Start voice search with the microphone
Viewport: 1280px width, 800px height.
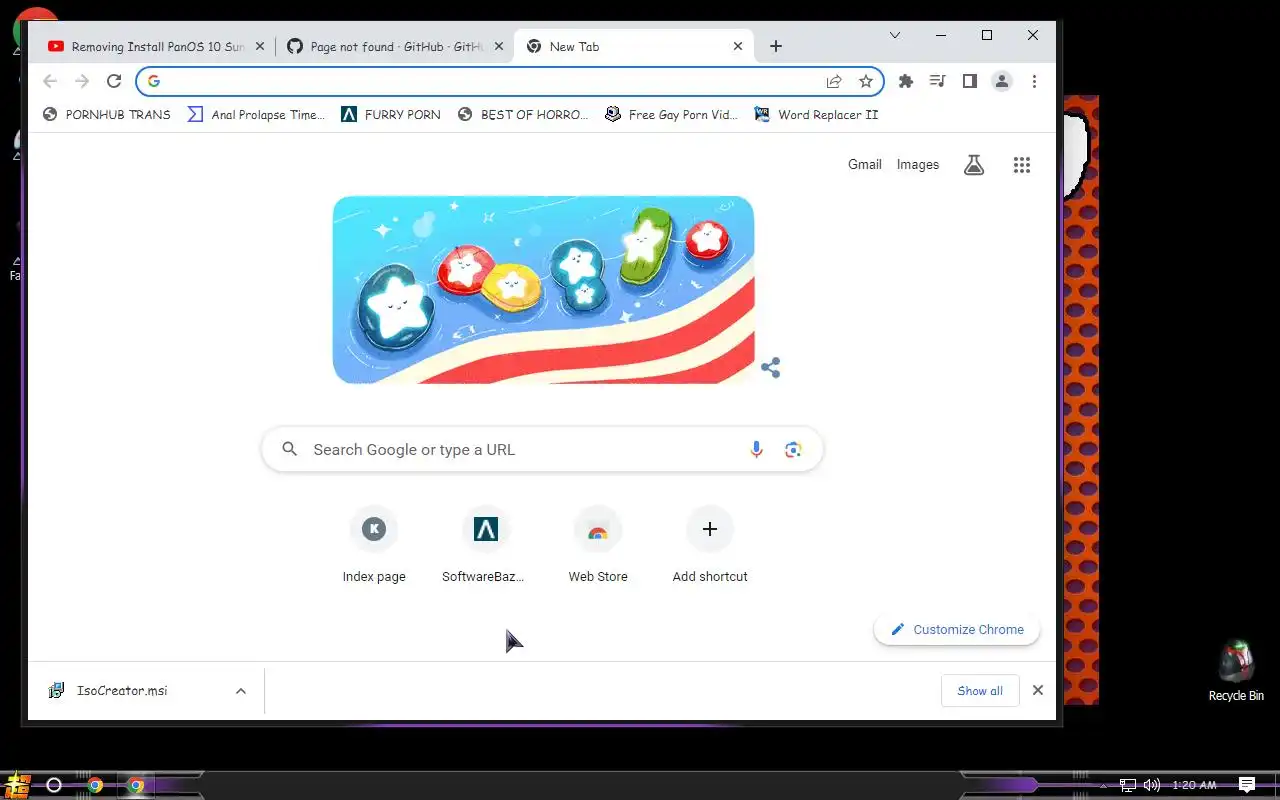(756, 450)
